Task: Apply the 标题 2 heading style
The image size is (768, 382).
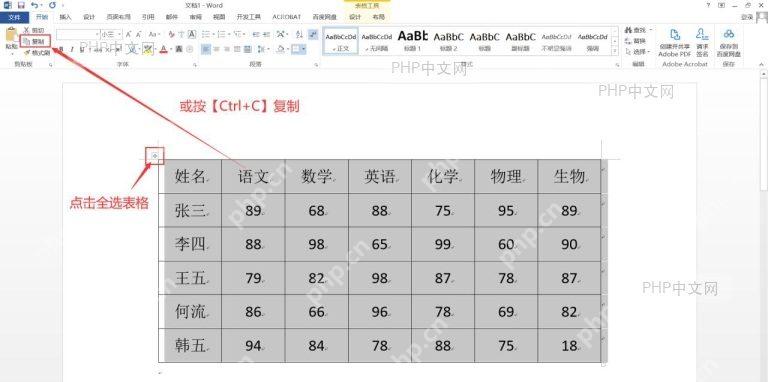Action: 448,40
